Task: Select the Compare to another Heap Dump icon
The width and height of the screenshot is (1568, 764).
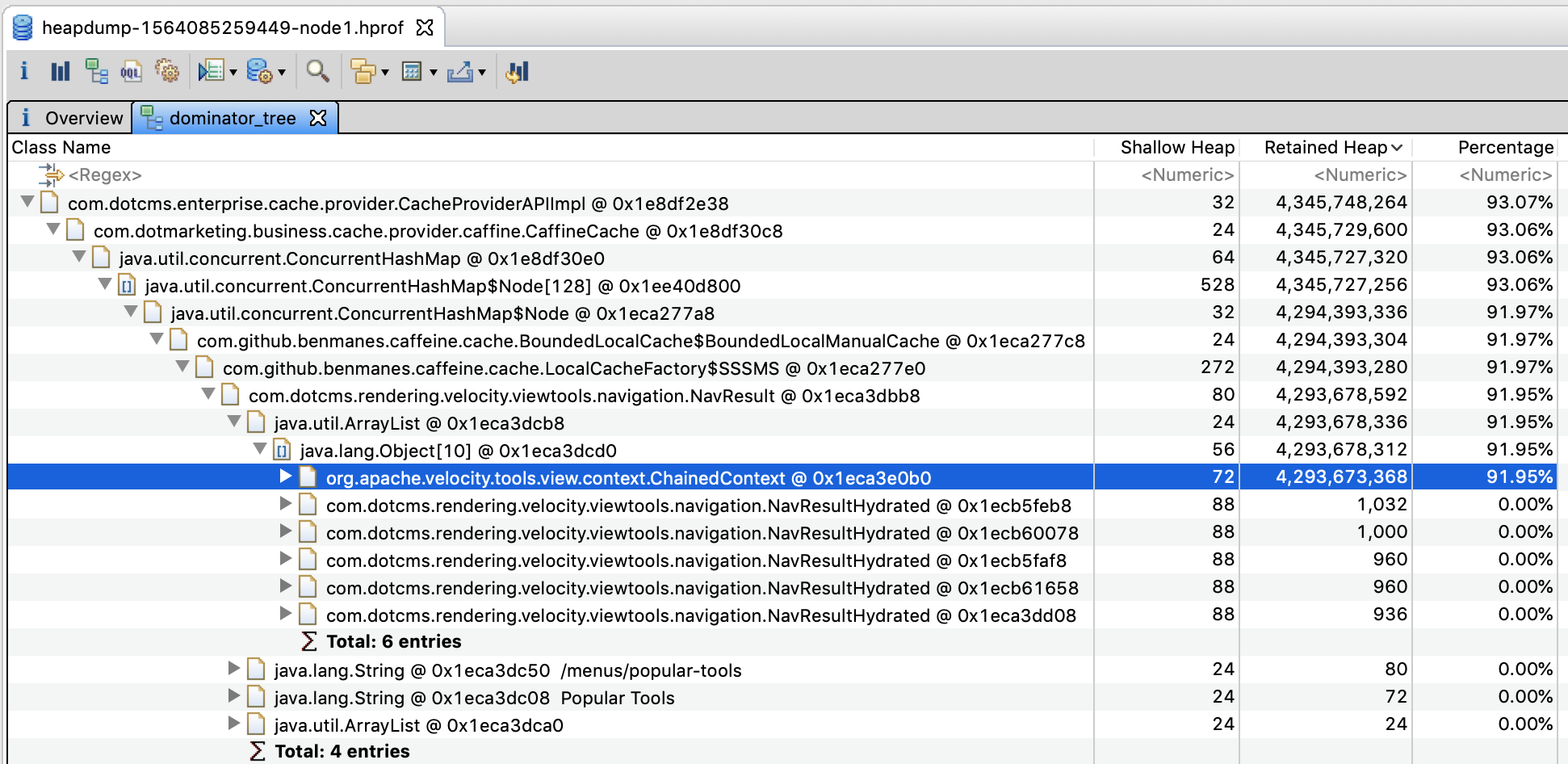Action: point(517,71)
